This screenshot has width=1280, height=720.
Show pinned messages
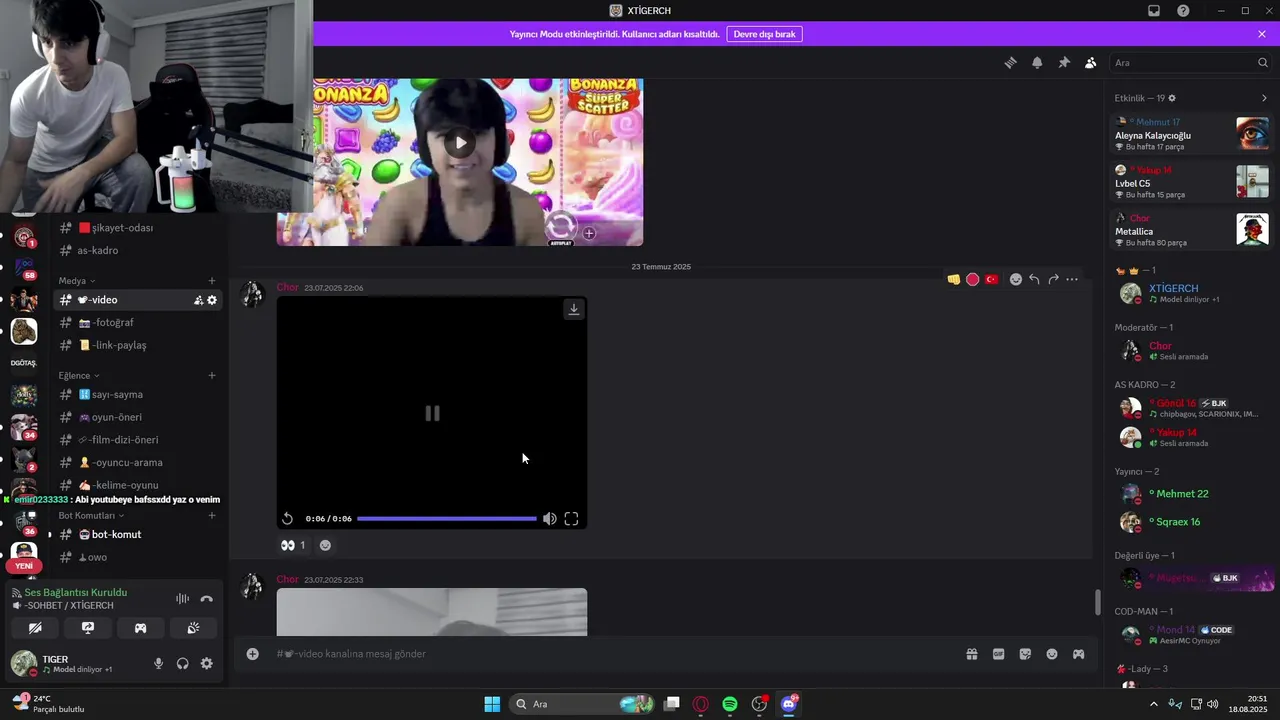click(1064, 62)
